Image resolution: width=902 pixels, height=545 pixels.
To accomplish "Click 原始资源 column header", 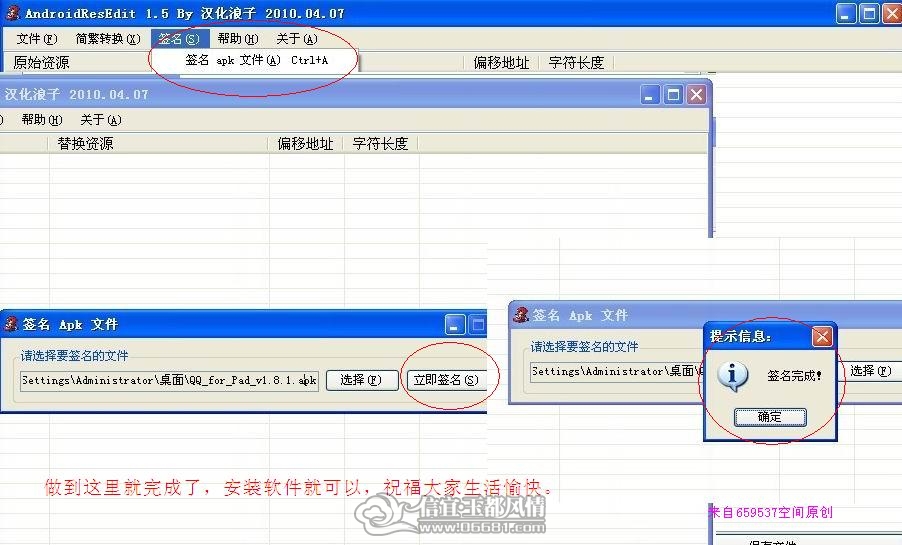I will (41, 62).
